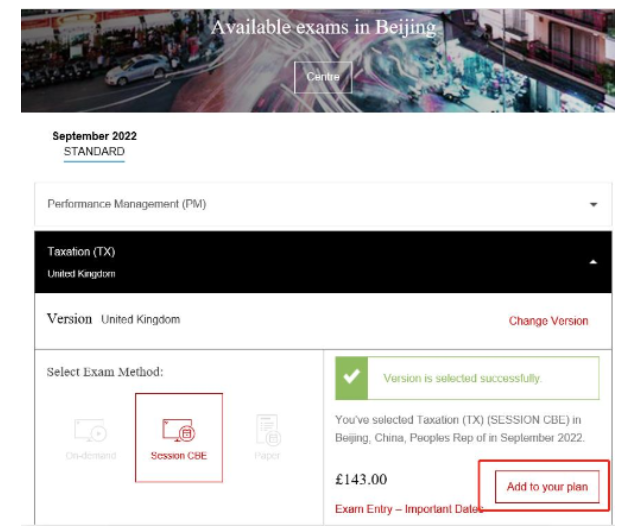The width and height of the screenshot is (632, 531).
Task: Click the You've selected Taxation confirmation text
Action: [466, 427]
